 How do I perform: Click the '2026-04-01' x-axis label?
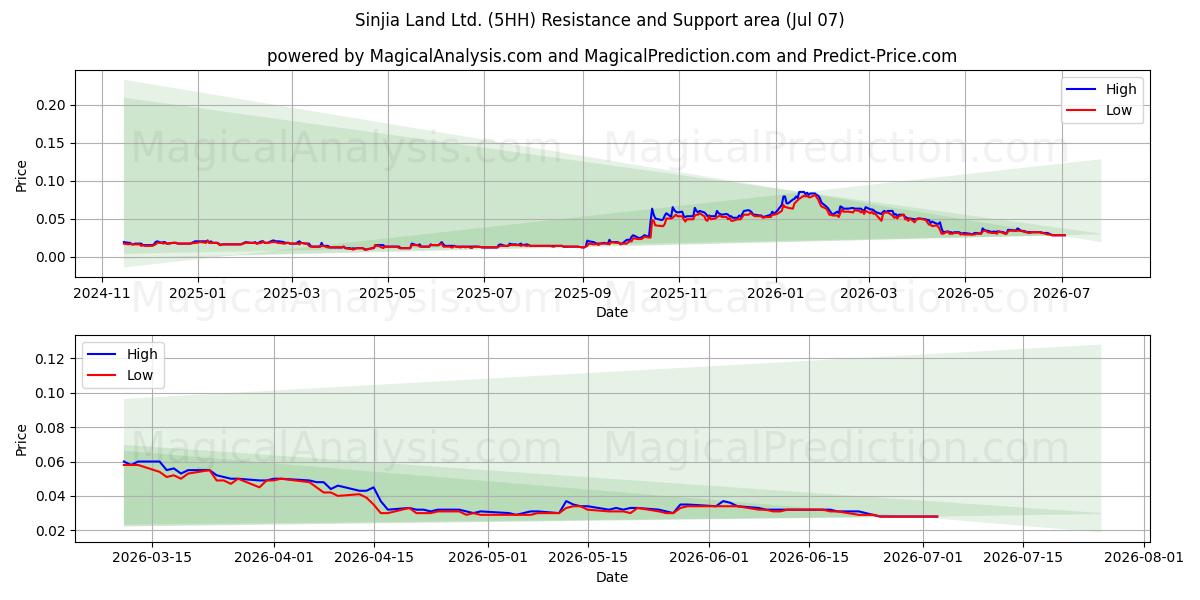pyautogui.click(x=274, y=558)
